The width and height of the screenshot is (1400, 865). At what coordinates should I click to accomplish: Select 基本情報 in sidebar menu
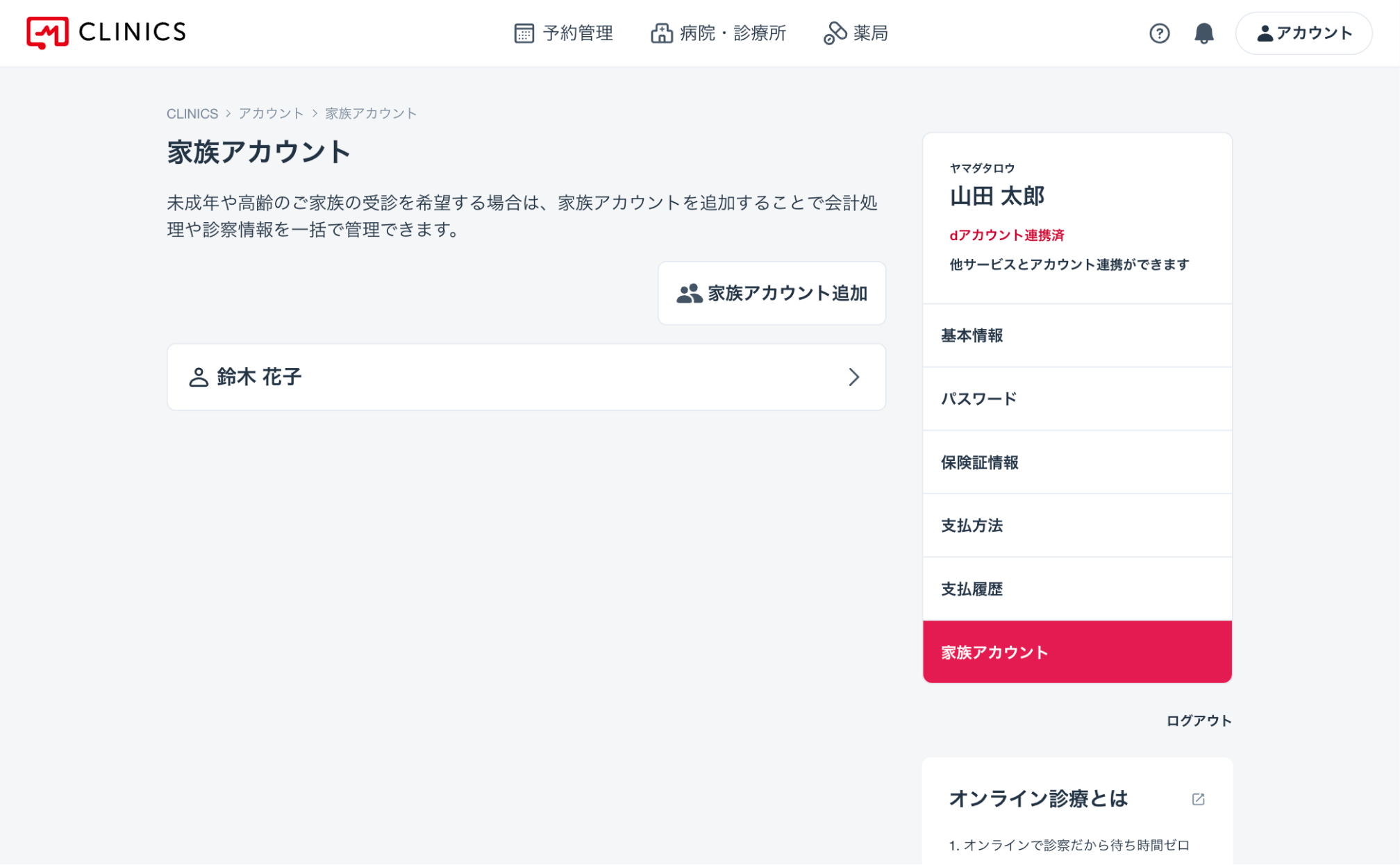[x=1077, y=335]
